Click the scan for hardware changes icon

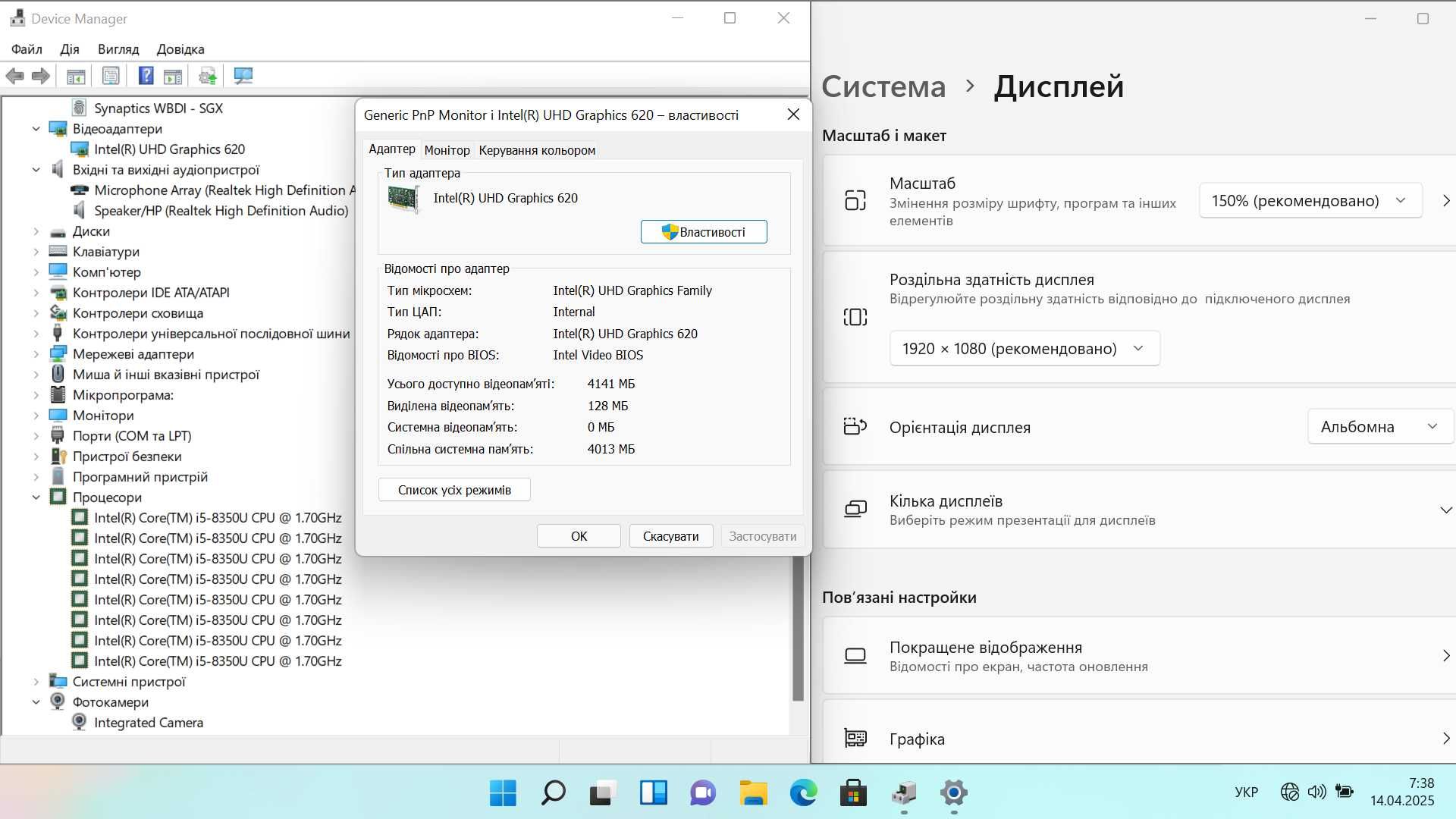click(243, 76)
